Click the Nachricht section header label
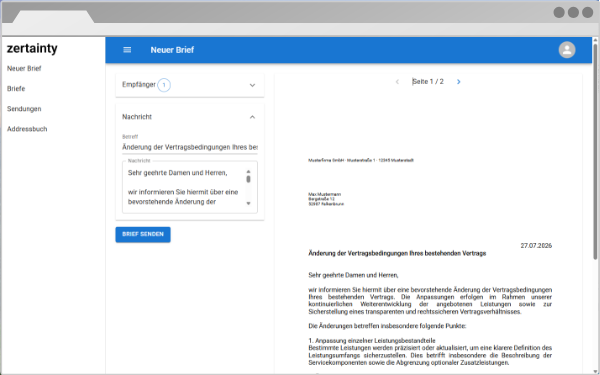The width and height of the screenshot is (600, 375). (x=137, y=117)
